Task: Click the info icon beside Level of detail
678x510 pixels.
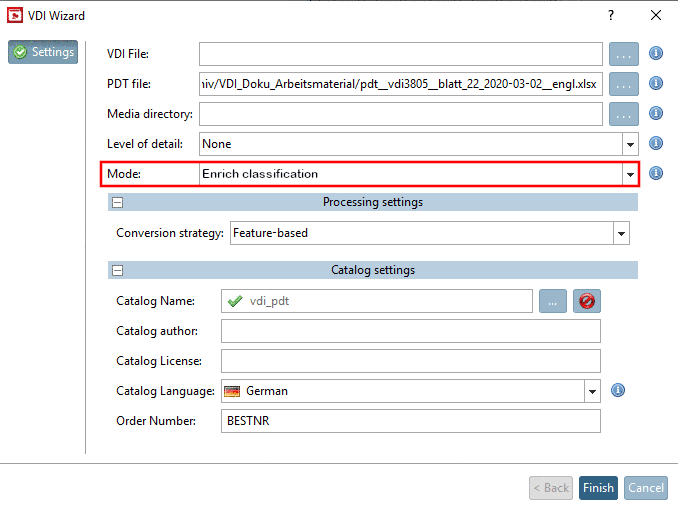Action: tap(656, 143)
